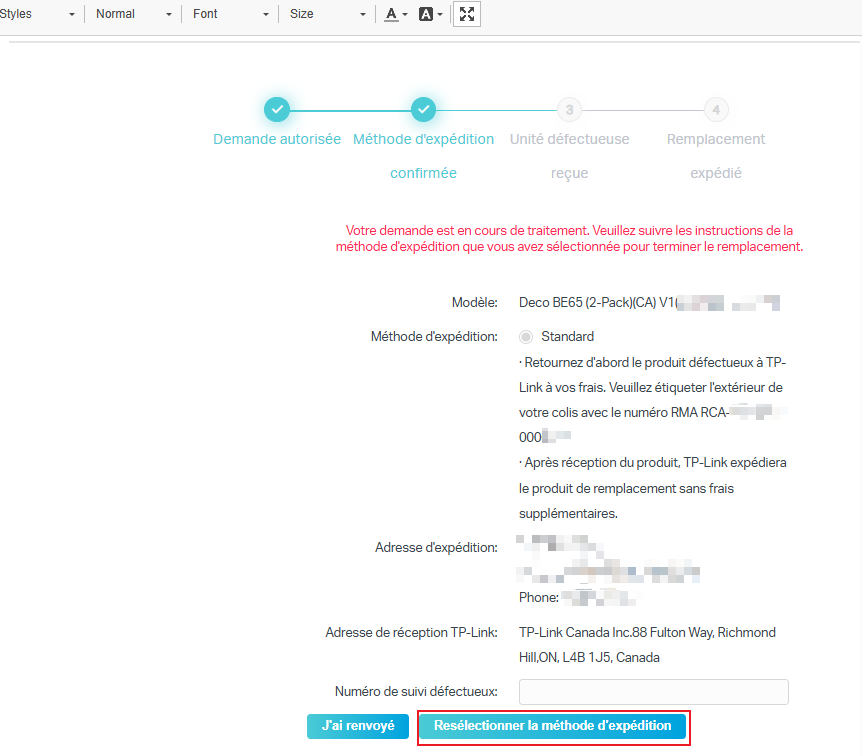This screenshot has height=756, width=862.
Task: Click step 4 'Remplacement expédié' circle
Action: click(x=716, y=110)
